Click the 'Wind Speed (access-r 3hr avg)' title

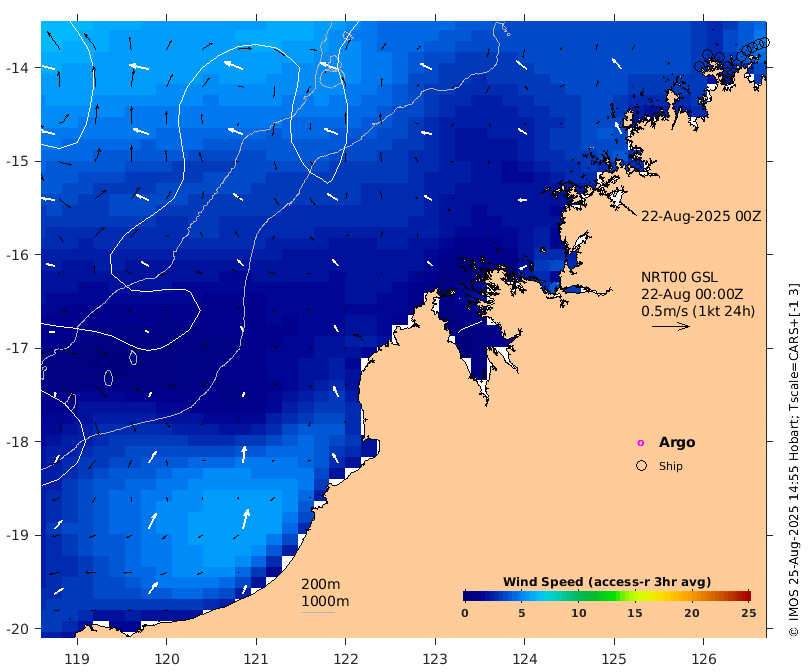(x=607, y=582)
